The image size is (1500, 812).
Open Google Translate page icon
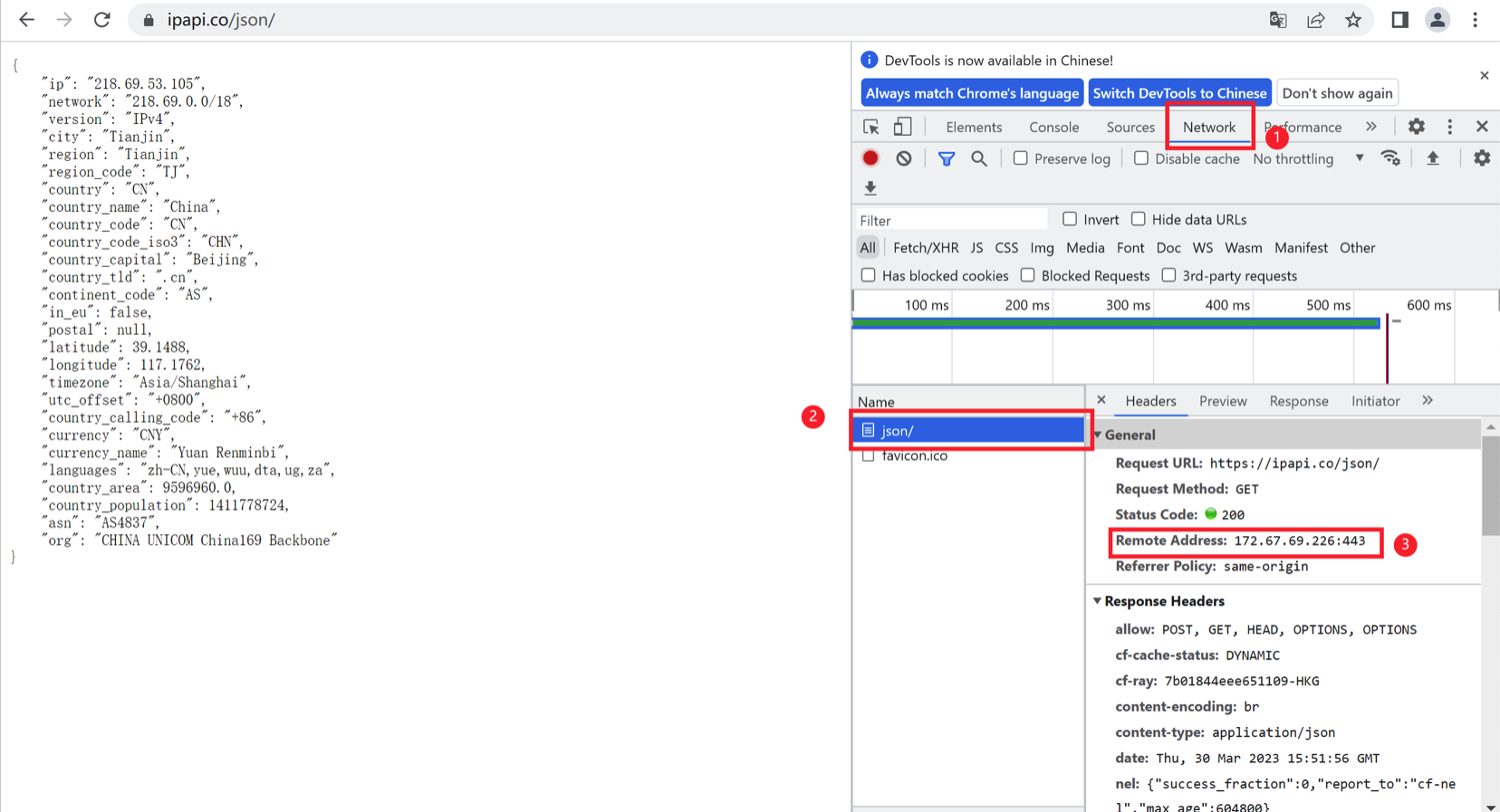pyautogui.click(x=1278, y=20)
